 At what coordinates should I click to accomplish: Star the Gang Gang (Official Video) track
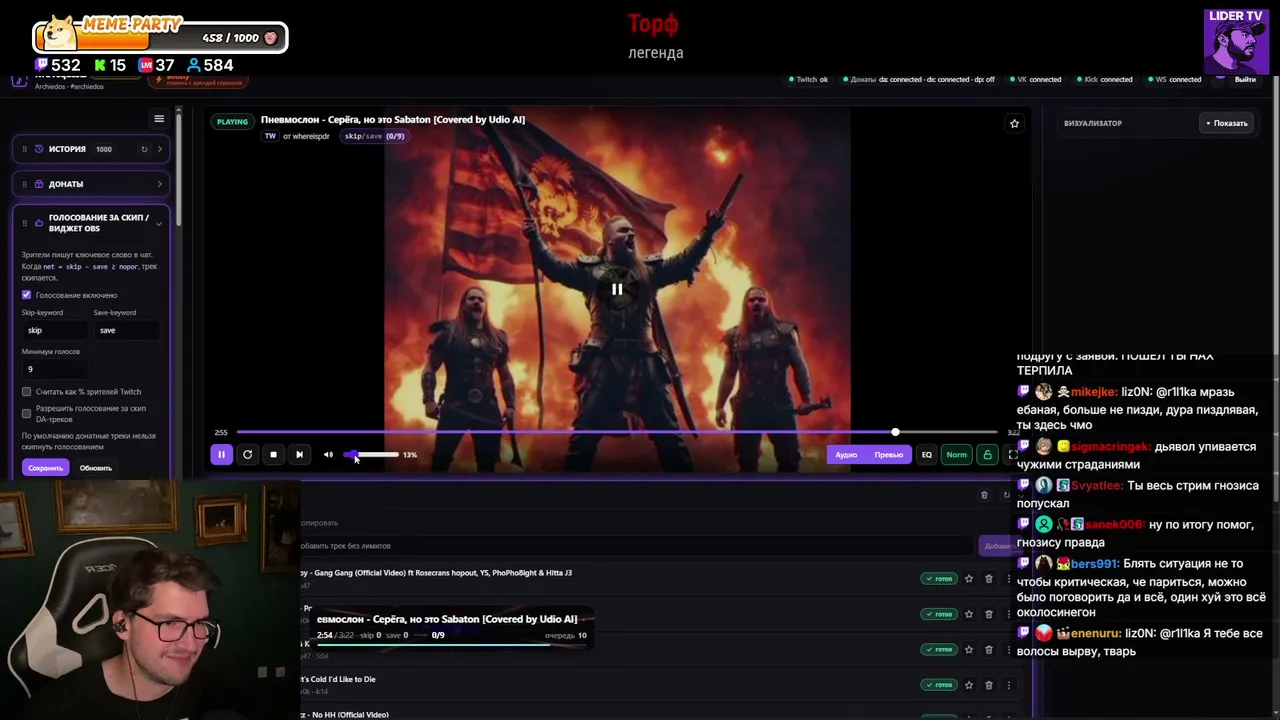(968, 578)
